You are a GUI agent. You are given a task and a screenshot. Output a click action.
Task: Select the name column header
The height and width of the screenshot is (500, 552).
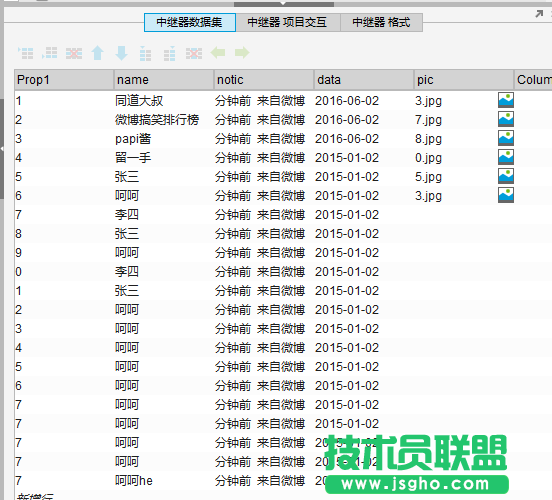(x=164, y=80)
